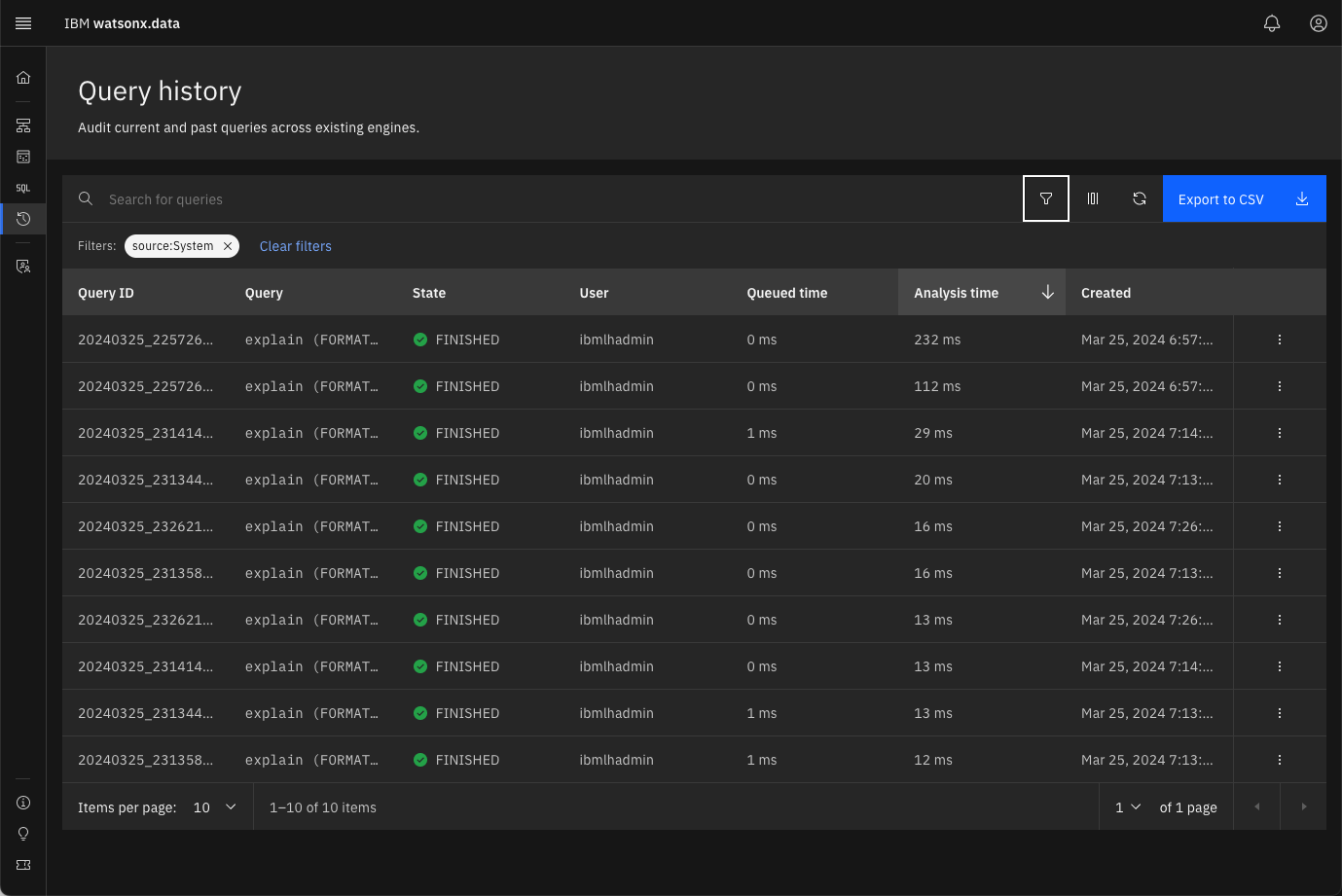
Task: Open overflow menu for 12 ms row
Action: pos(1280,760)
